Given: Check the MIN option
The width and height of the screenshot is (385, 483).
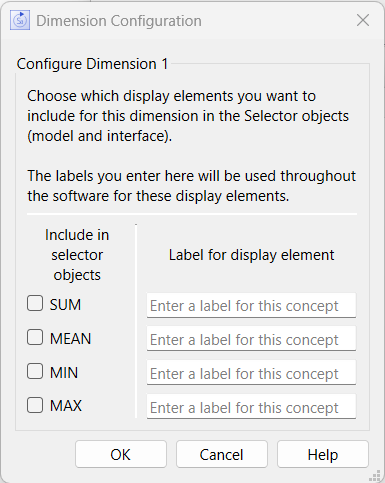Looking at the screenshot, I should coord(35,371).
